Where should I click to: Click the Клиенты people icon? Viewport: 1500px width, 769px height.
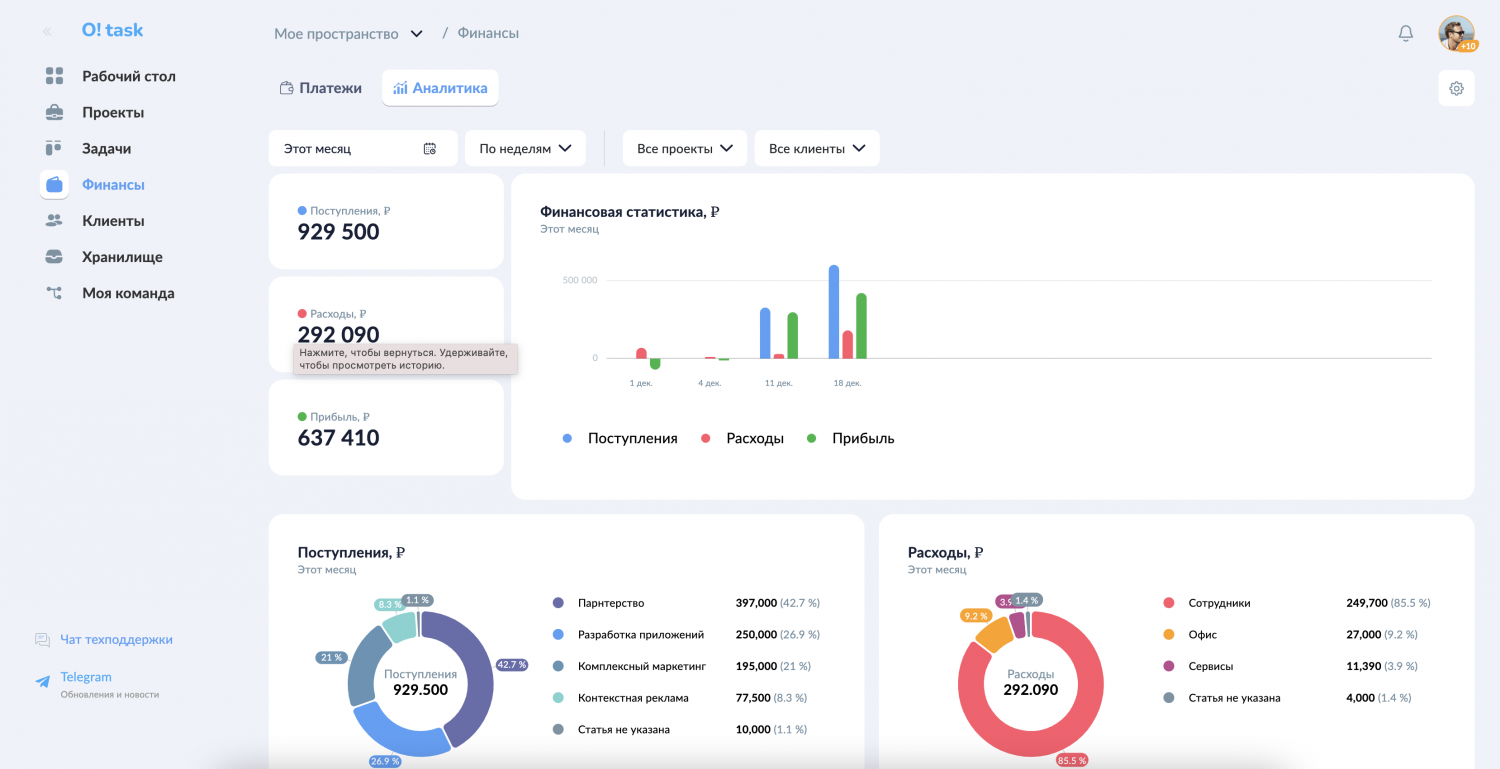click(54, 221)
